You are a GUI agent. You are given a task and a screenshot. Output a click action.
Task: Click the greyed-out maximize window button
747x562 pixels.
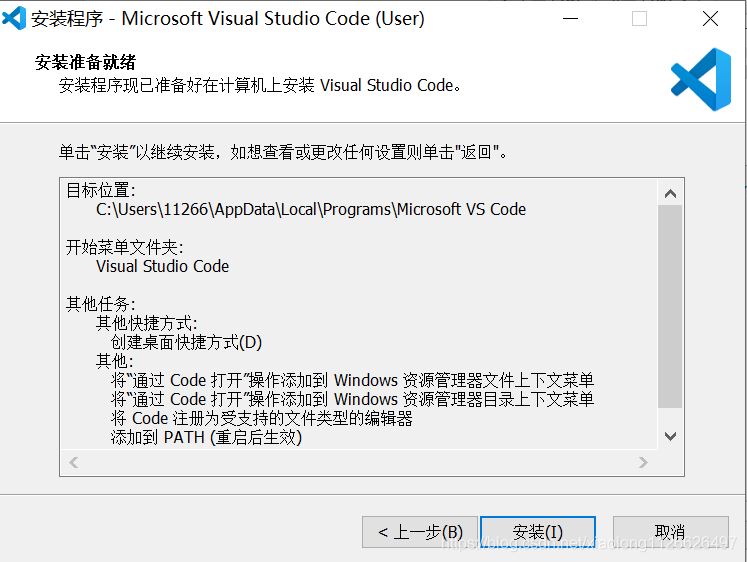[x=639, y=19]
